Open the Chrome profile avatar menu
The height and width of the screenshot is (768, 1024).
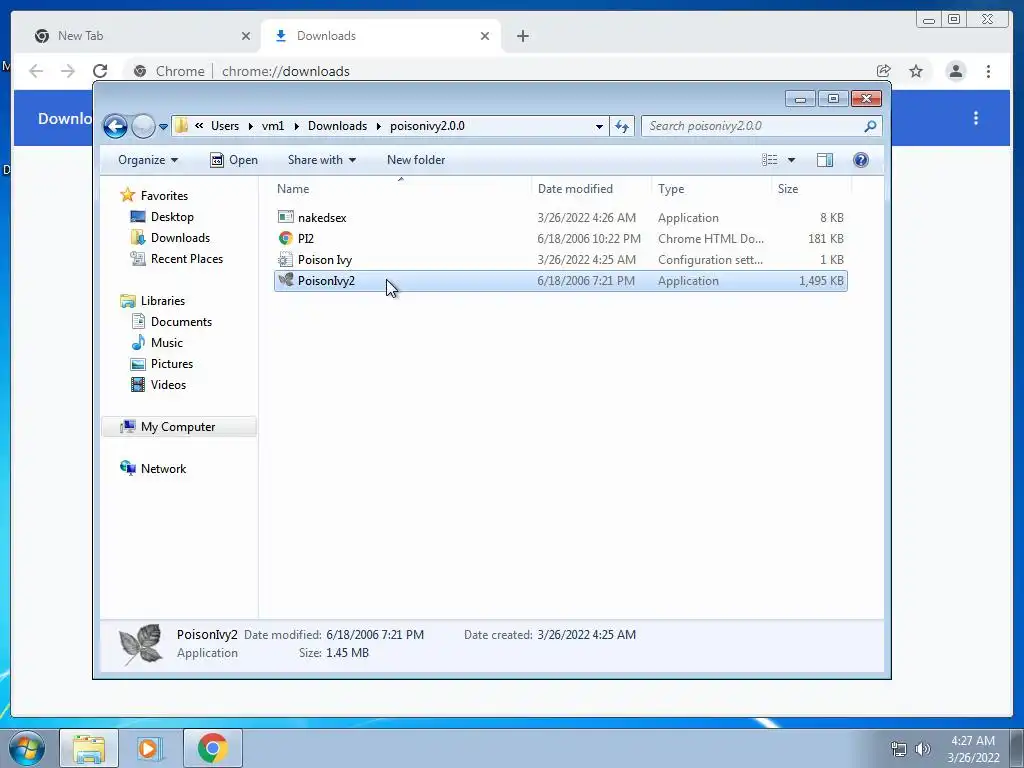pos(955,71)
